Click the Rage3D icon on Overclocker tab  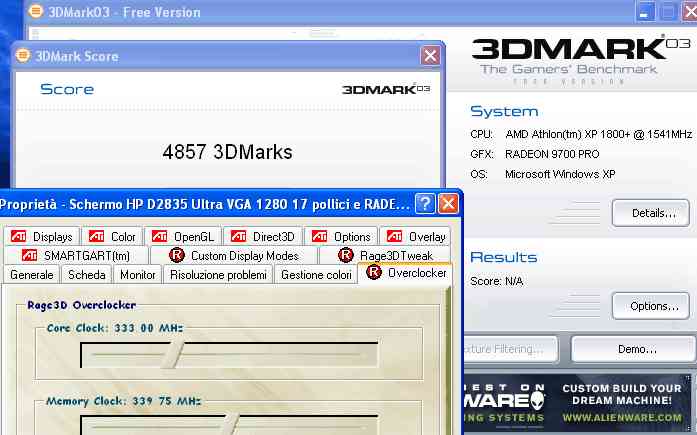[374, 272]
